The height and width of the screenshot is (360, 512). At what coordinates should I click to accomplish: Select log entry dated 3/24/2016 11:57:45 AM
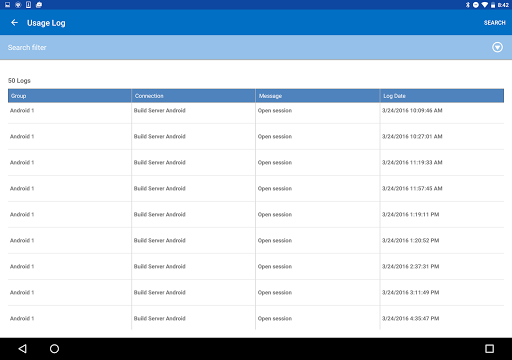click(256, 188)
